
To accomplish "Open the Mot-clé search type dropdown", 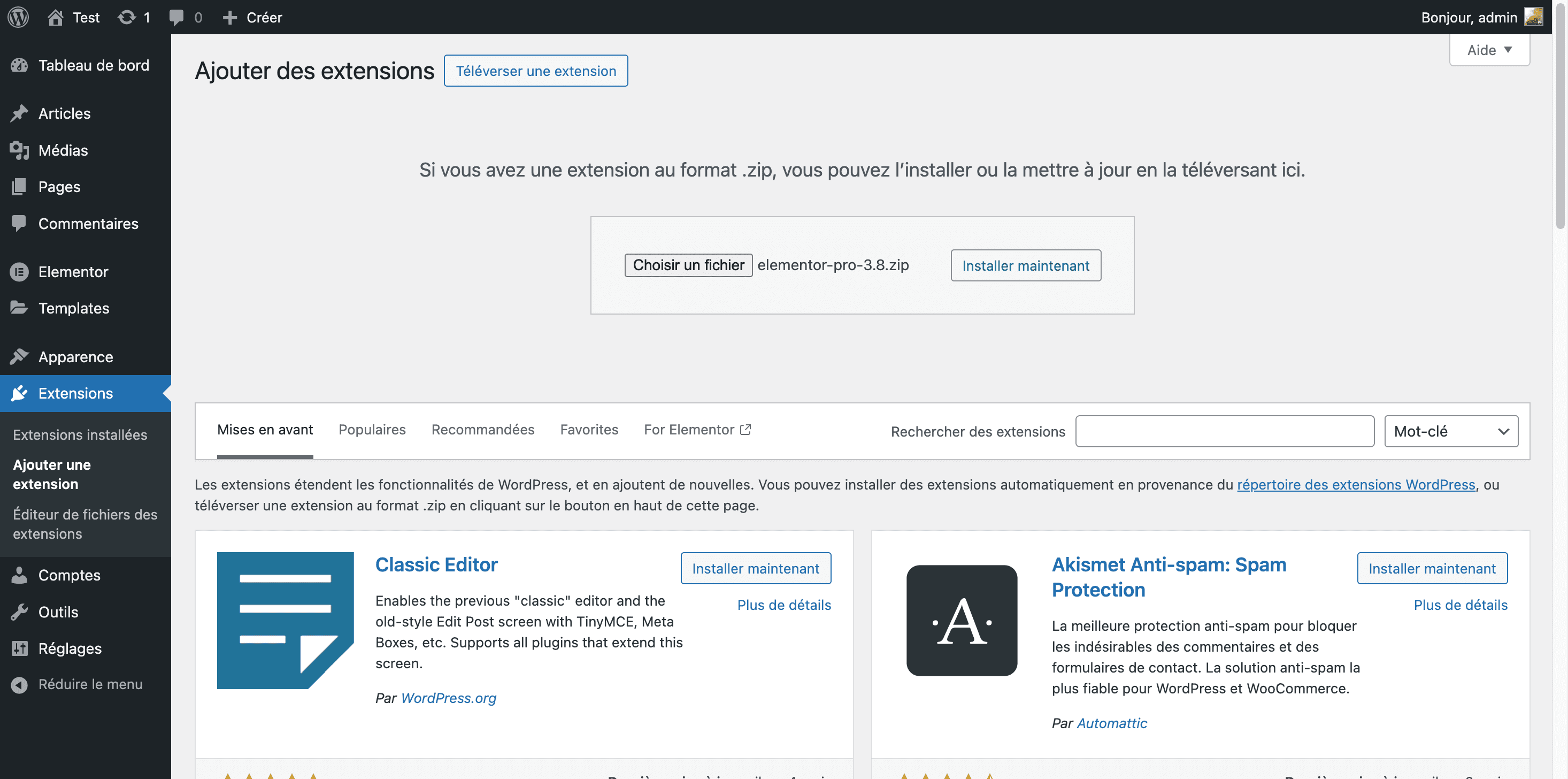I will [1450, 431].
